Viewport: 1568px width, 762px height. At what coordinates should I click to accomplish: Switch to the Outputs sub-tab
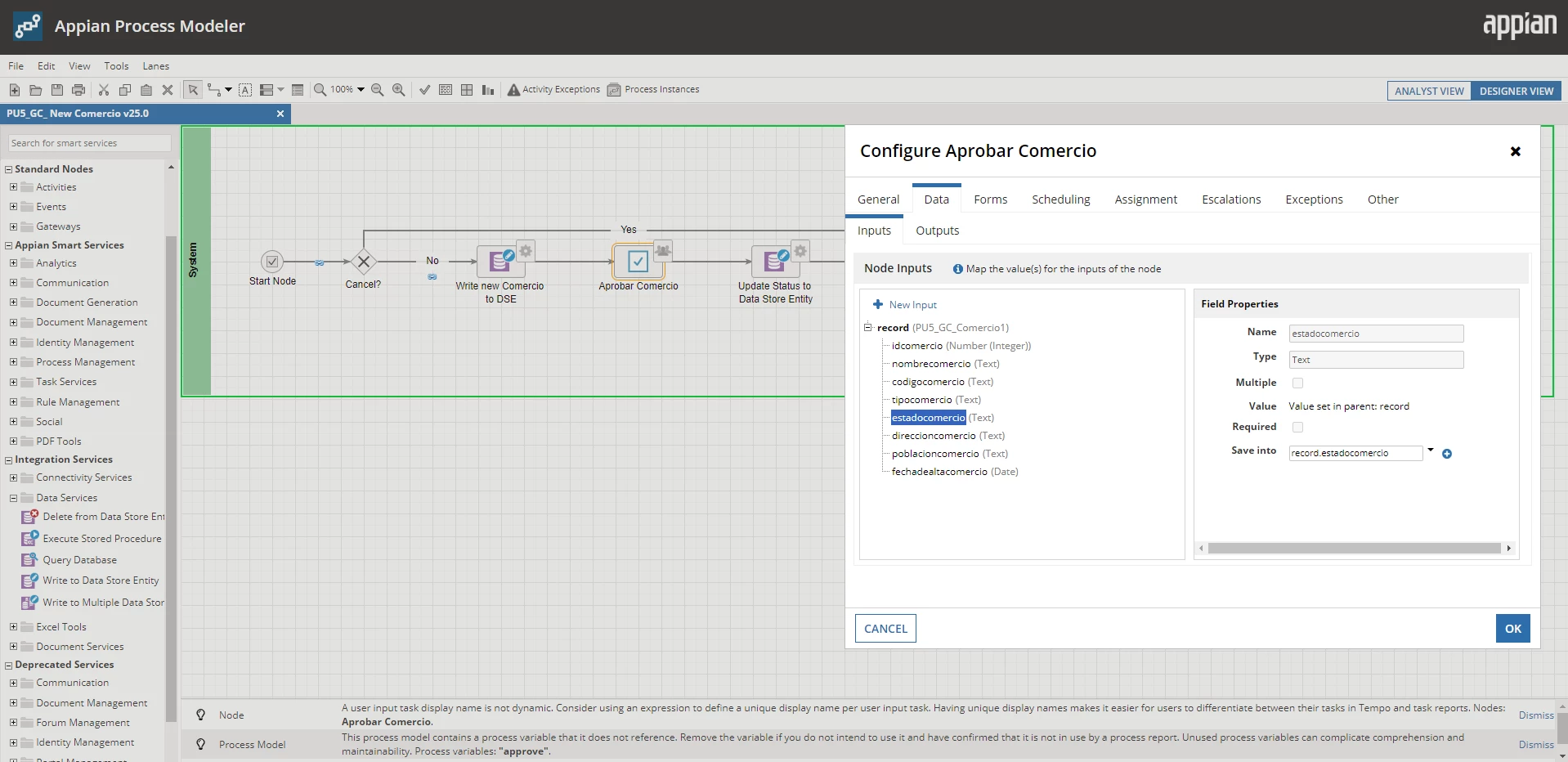click(x=937, y=231)
